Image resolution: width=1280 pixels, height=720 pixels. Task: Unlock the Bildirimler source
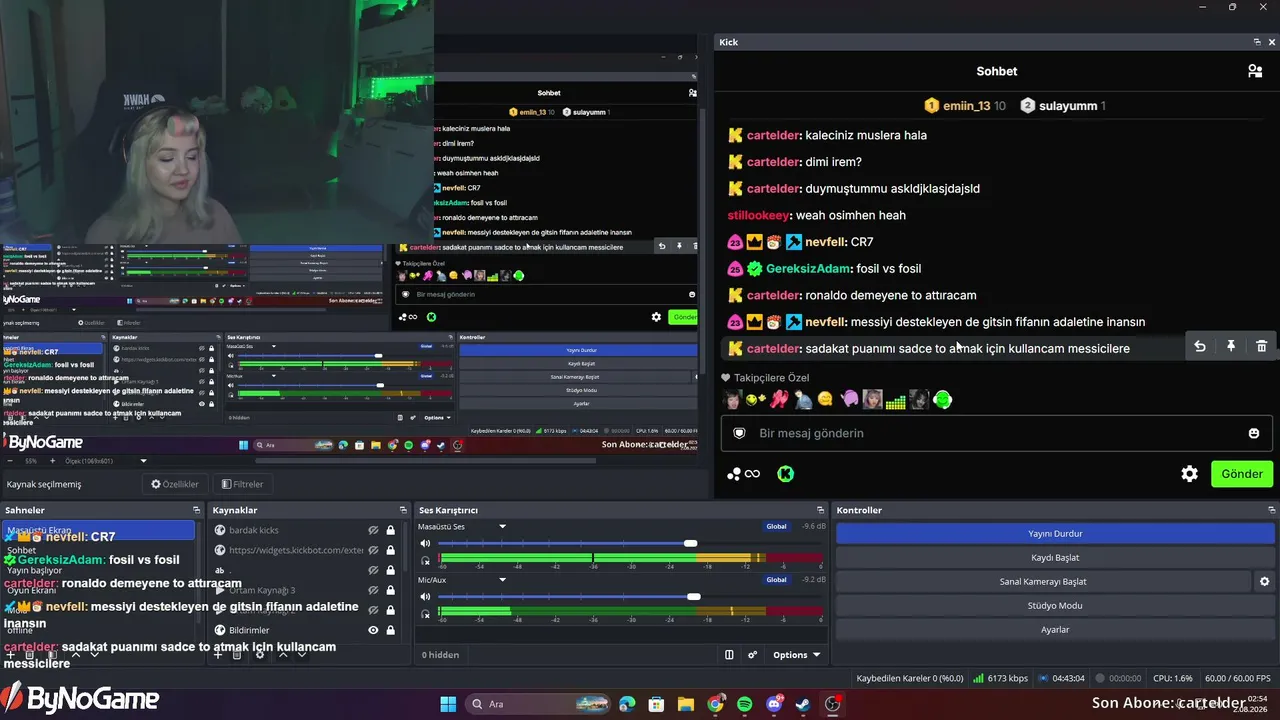[x=390, y=630]
